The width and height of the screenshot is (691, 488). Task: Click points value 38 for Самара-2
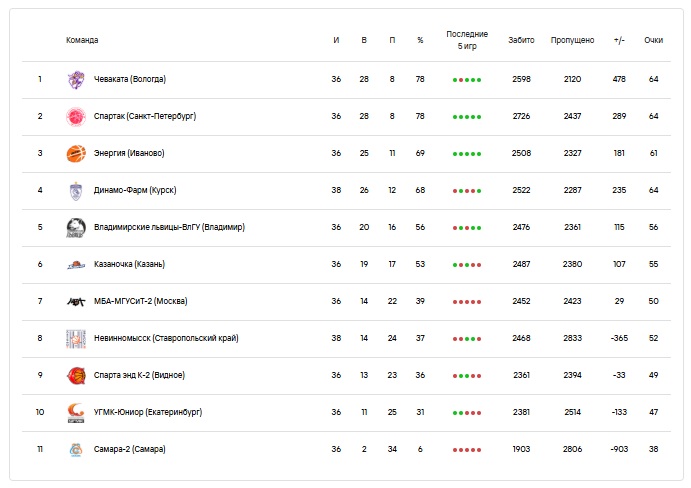click(654, 450)
